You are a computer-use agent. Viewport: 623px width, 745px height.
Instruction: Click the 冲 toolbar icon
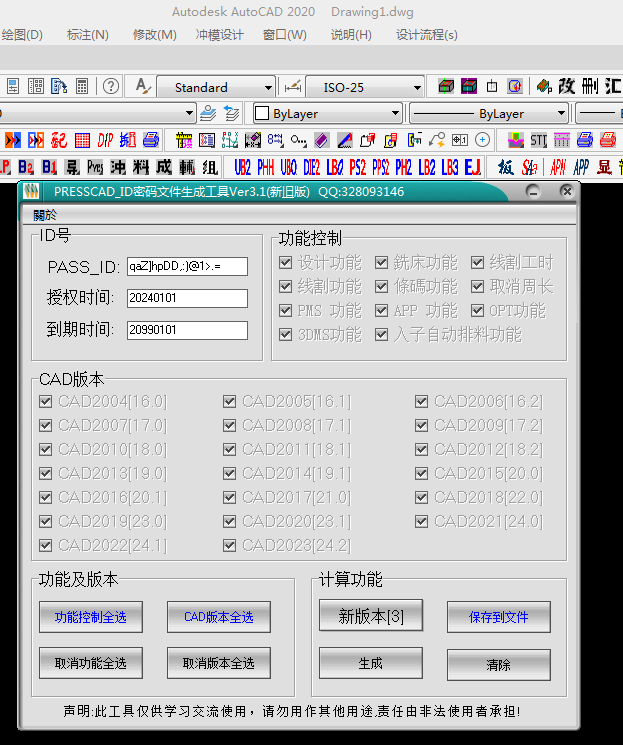118,167
